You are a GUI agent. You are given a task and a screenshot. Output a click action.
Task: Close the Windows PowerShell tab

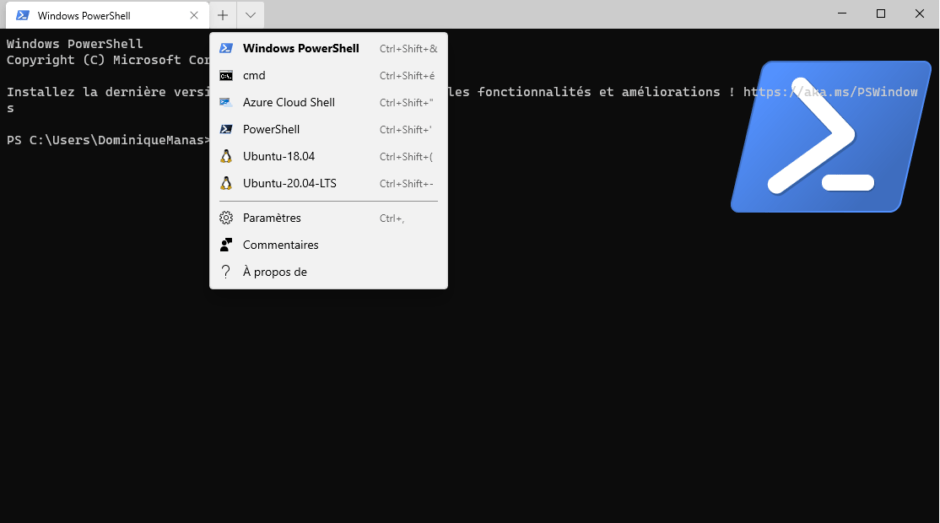click(194, 15)
